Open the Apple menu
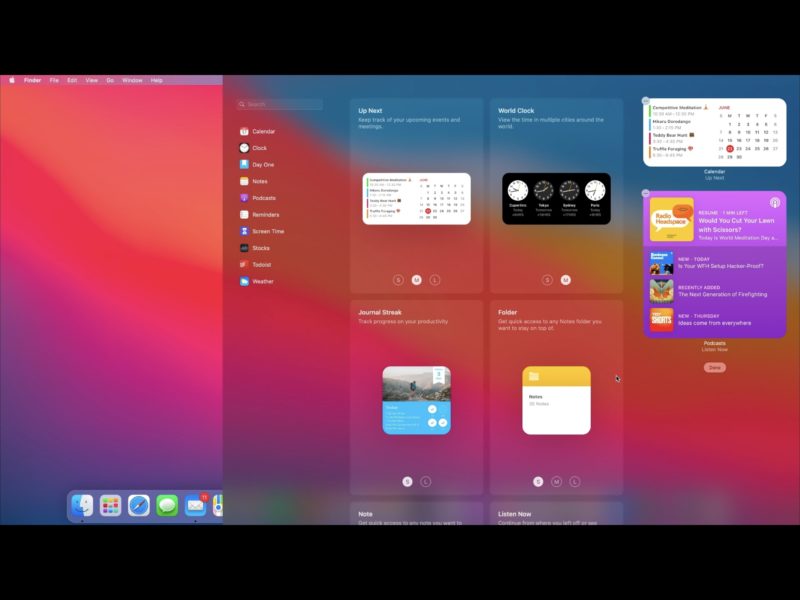 (x=12, y=80)
